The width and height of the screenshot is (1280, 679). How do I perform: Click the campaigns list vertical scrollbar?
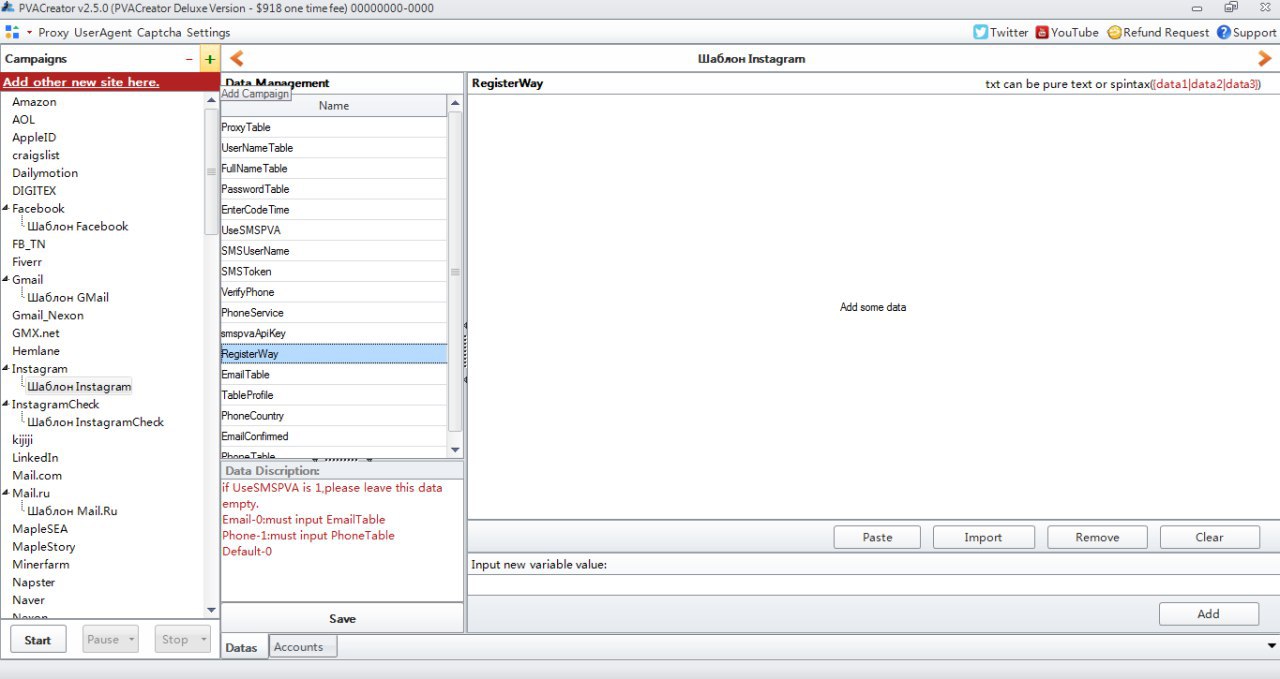click(x=211, y=172)
